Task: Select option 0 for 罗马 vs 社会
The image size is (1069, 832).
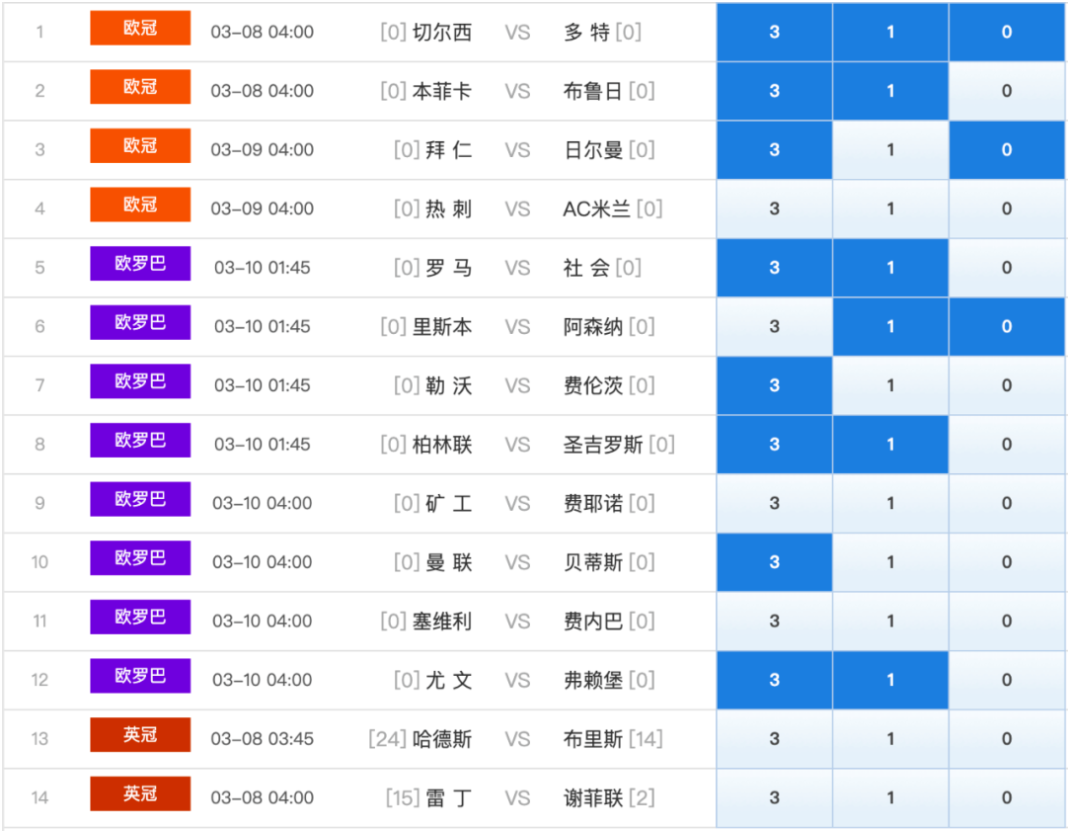Action: pos(1007,267)
